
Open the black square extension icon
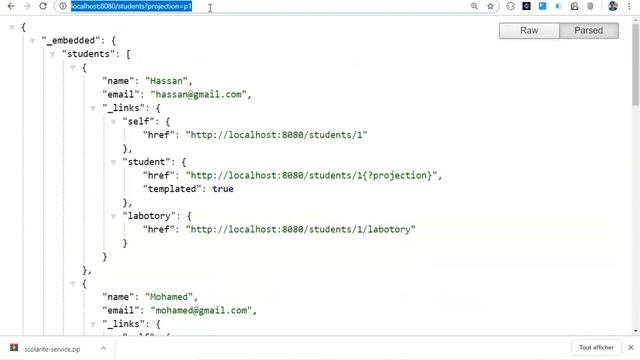[527, 6]
